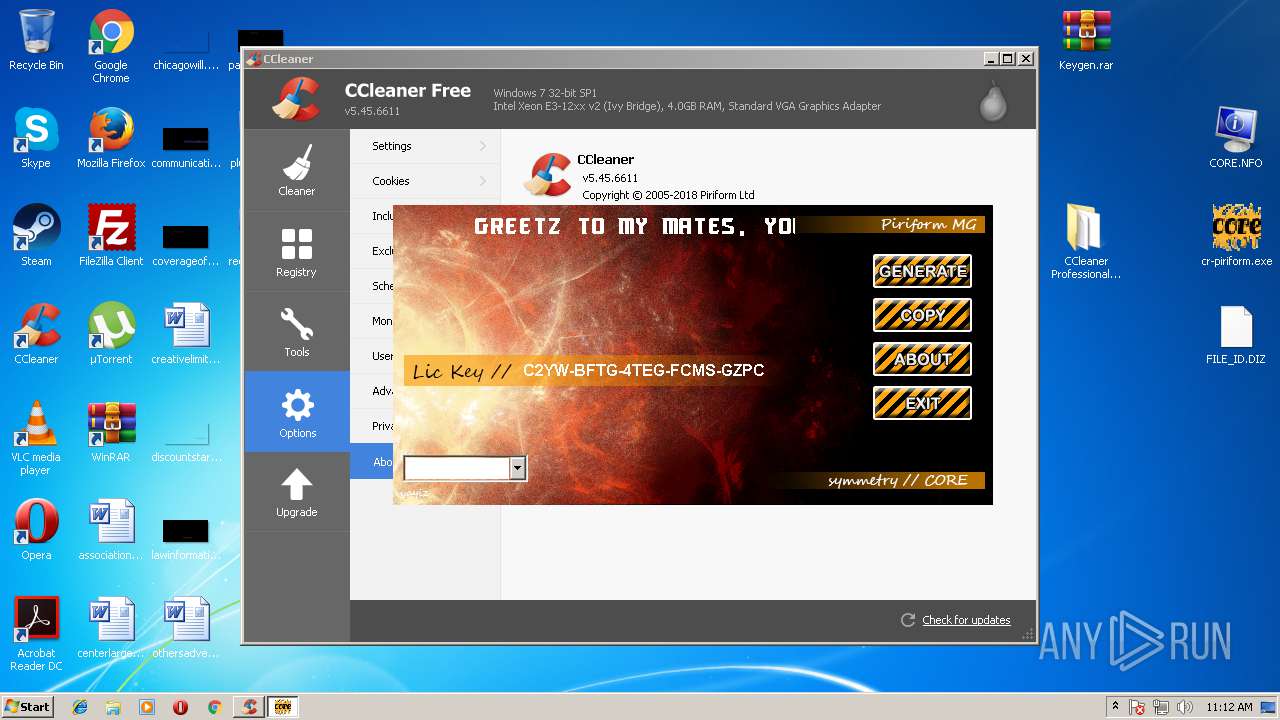Click the pear icon in CCleaner header
Screen dimensions: 1280x720
pyautogui.click(x=992, y=101)
